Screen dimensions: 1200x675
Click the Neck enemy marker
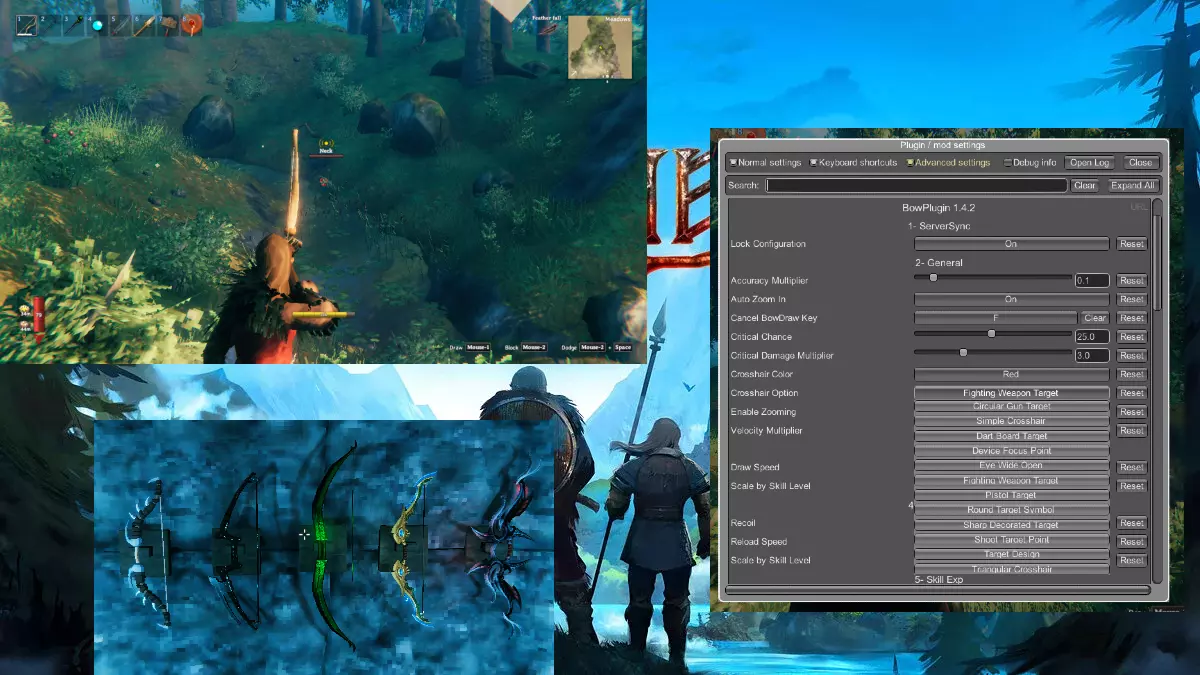tap(326, 148)
